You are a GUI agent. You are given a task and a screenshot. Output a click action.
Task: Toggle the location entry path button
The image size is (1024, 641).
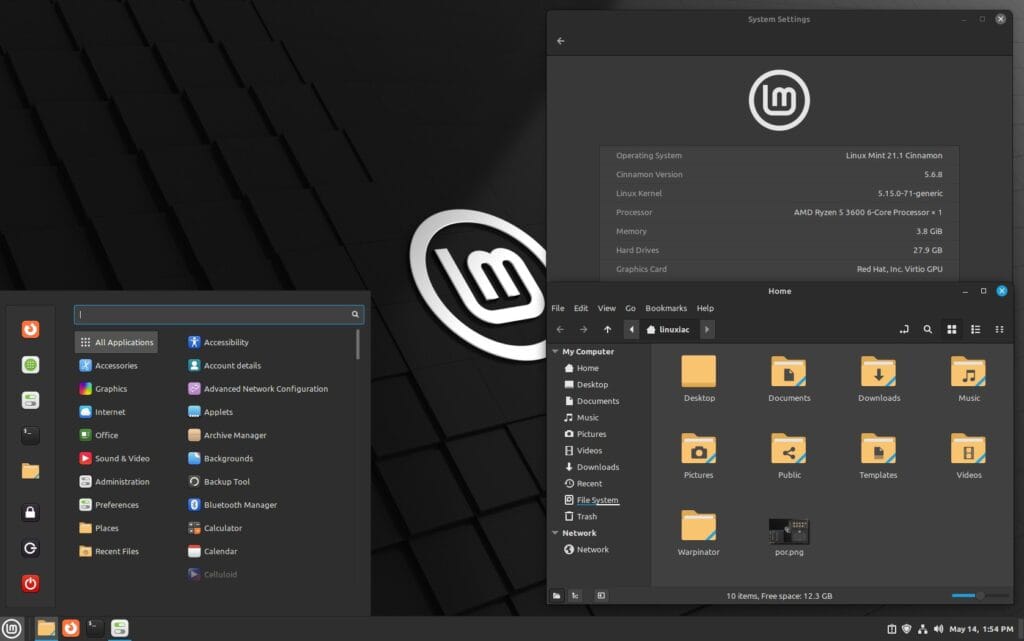[x=904, y=329]
